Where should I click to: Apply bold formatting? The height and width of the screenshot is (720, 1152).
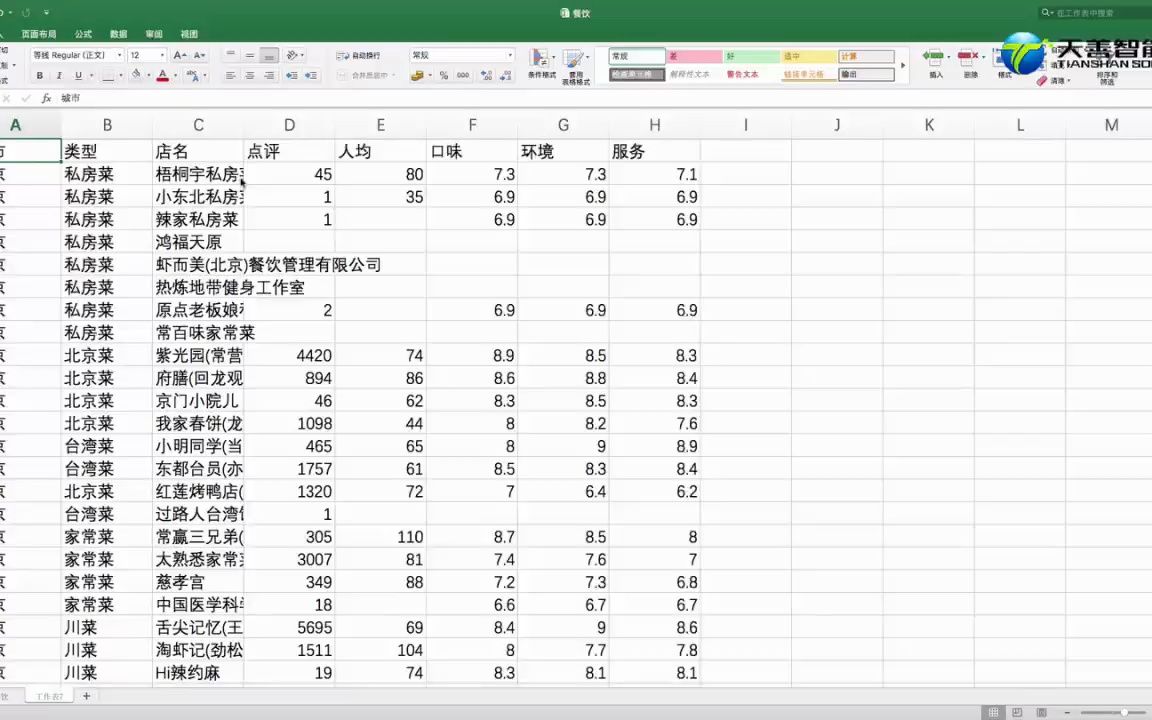tap(40, 75)
